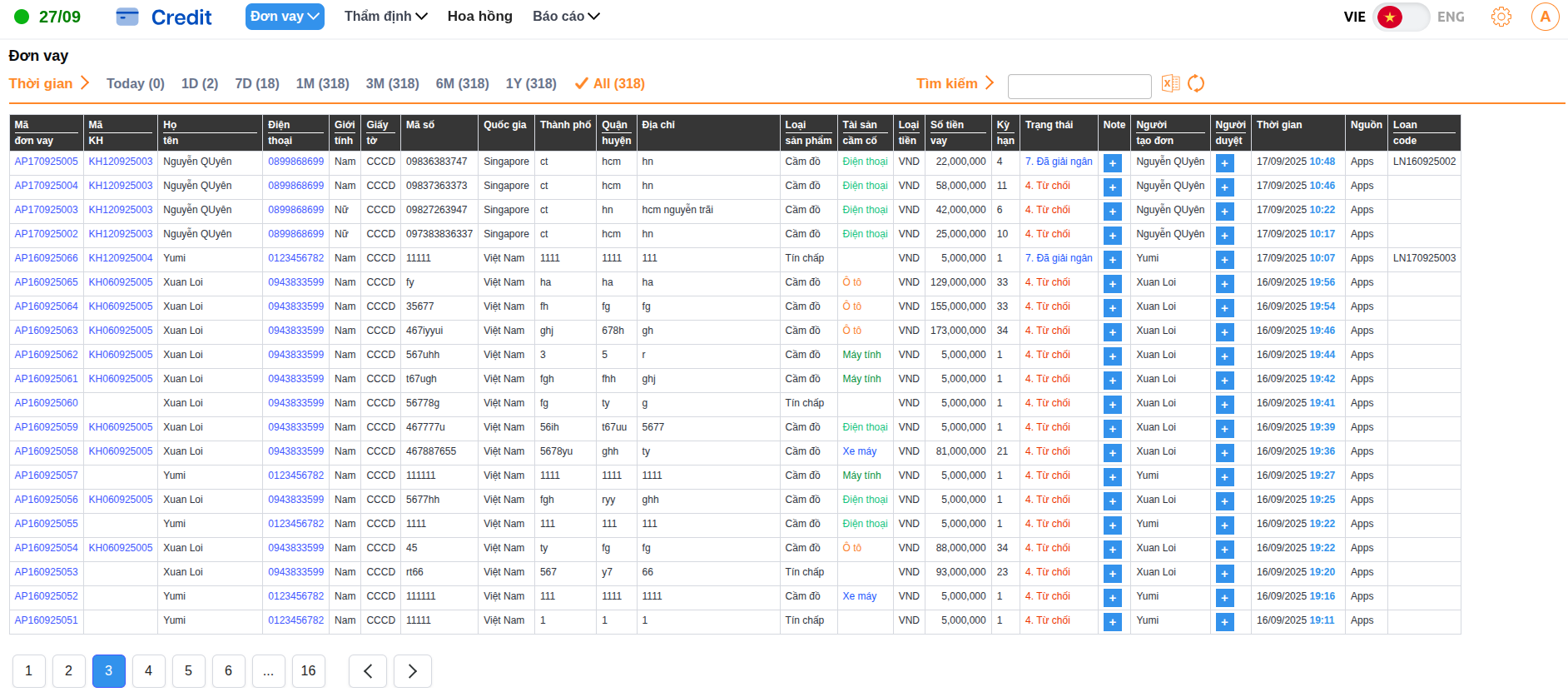Screen dimensions: 1568x697
Task: Open loan application AP160925066 link
Action: (46, 258)
